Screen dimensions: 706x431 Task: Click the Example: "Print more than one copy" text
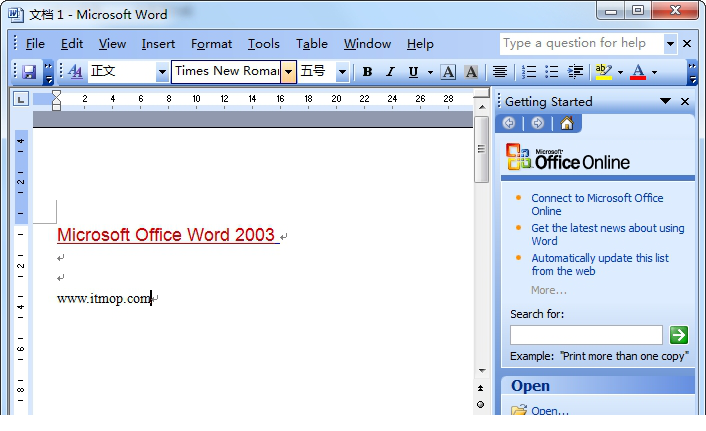tap(599, 356)
